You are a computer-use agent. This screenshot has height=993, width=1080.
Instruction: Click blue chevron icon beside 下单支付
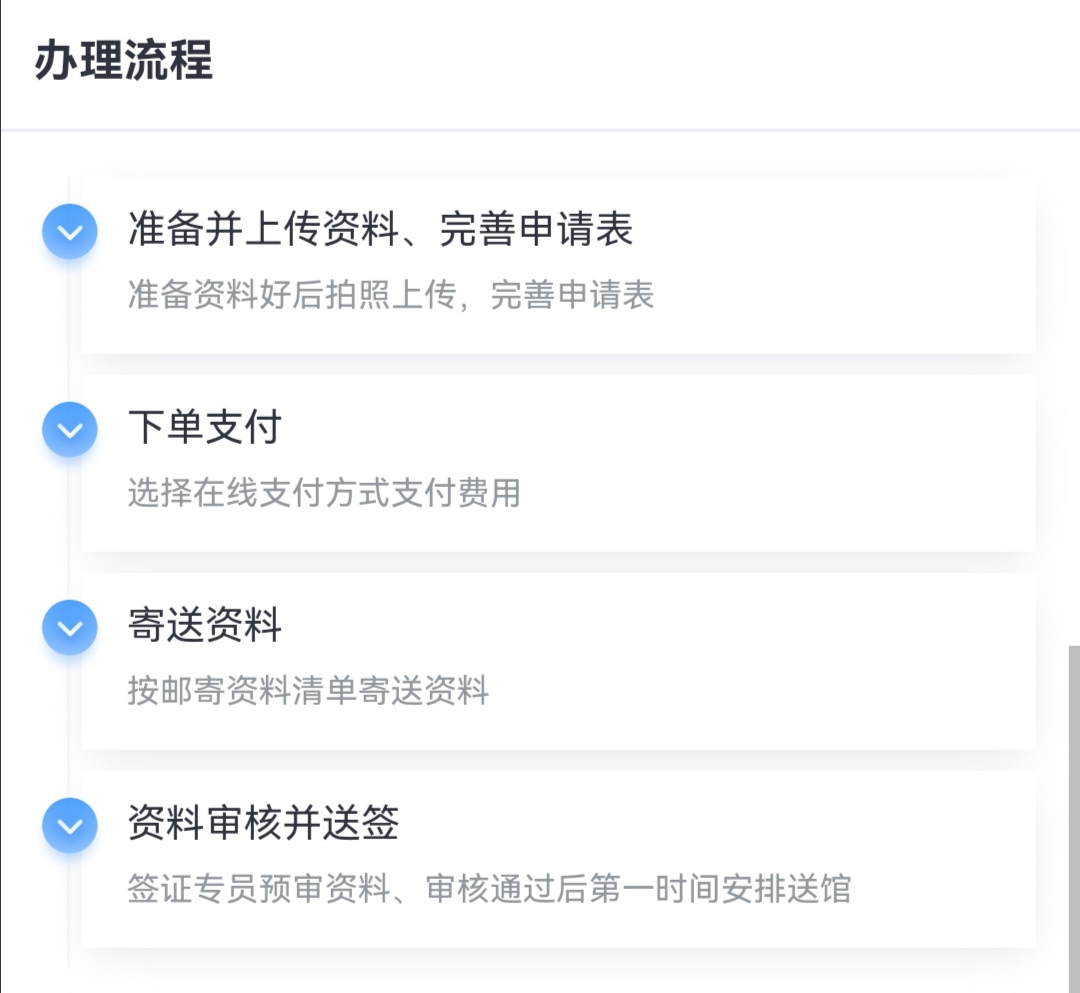70,430
